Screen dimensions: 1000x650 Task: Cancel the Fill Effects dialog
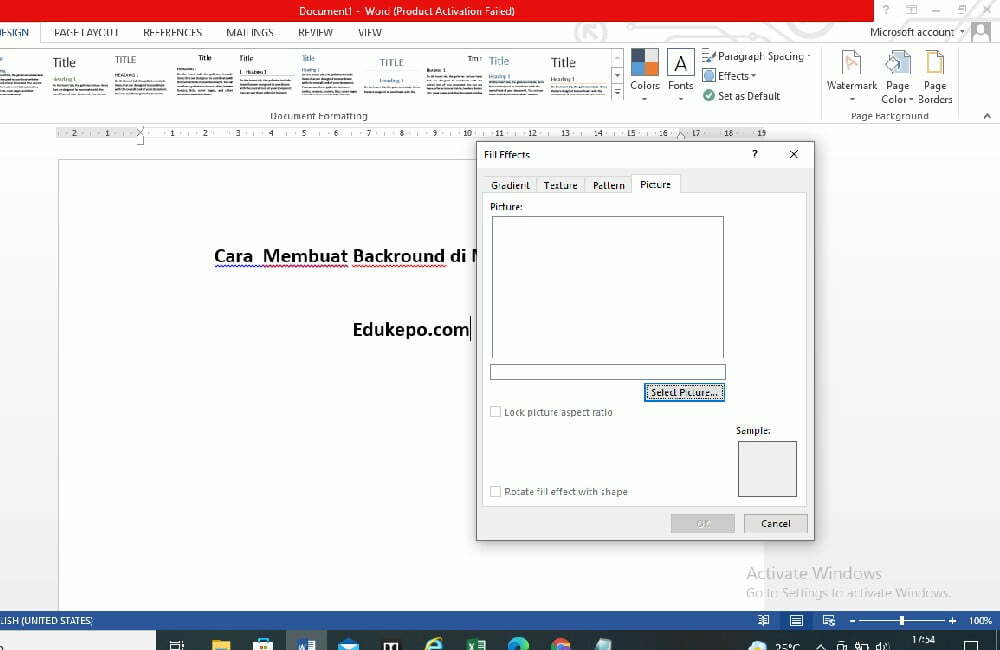point(775,522)
